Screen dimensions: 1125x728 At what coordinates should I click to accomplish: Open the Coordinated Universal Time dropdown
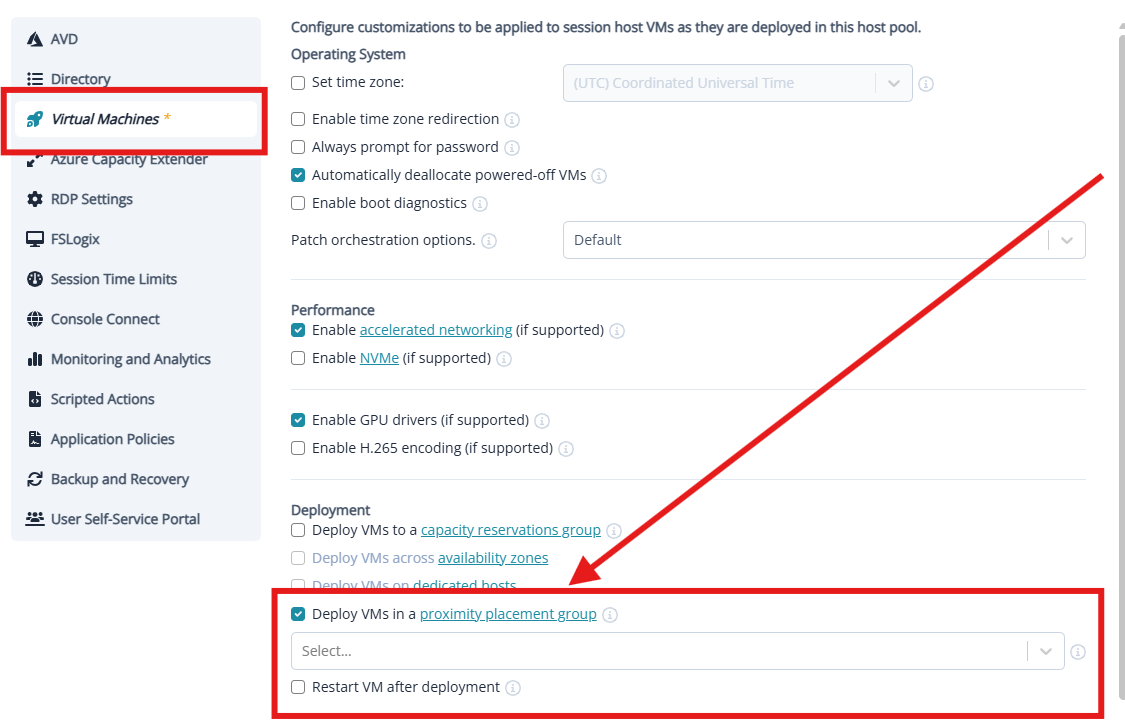click(x=737, y=83)
